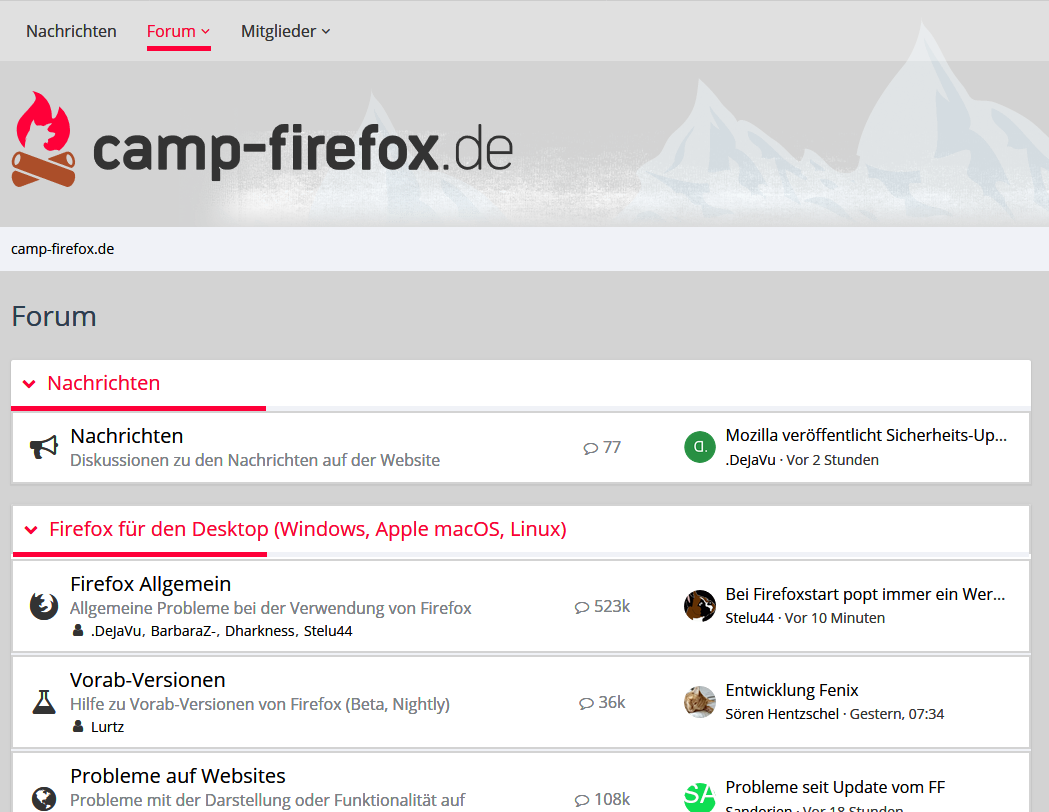Open Stelu44's avatar in Firefox Allgemein row
1049x812 pixels.
point(700,606)
